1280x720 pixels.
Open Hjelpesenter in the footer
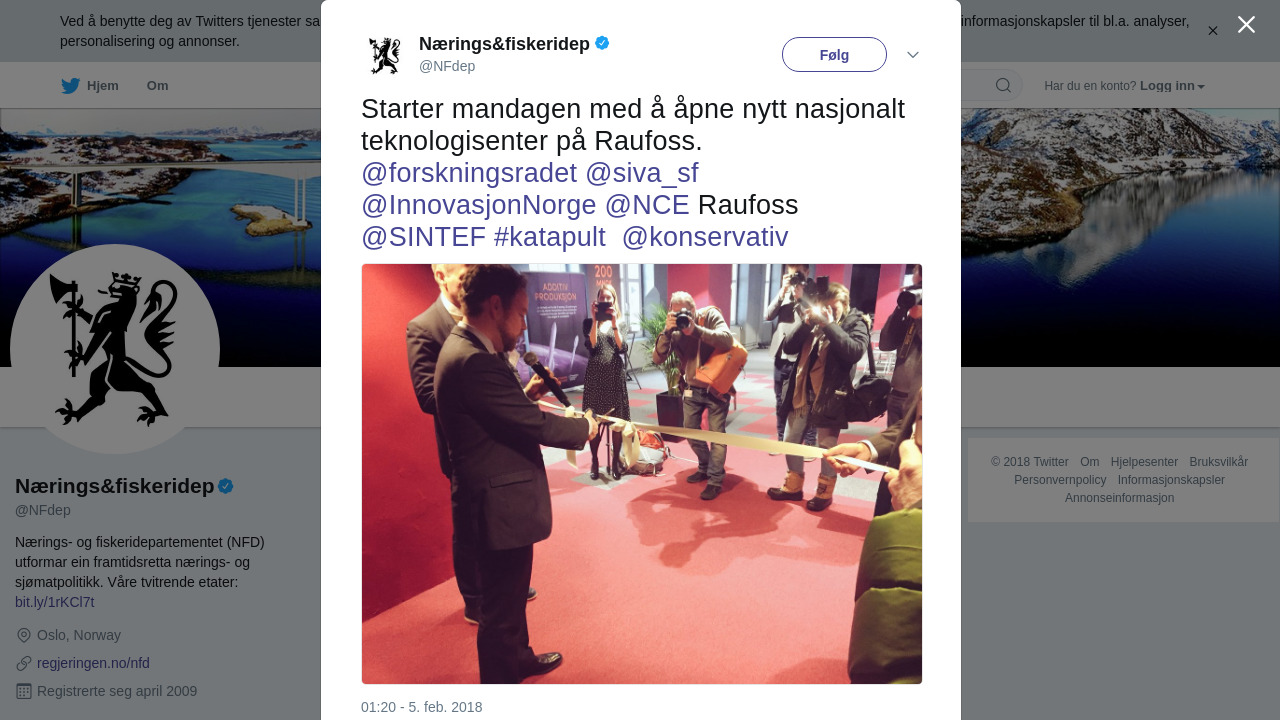tap(1144, 462)
